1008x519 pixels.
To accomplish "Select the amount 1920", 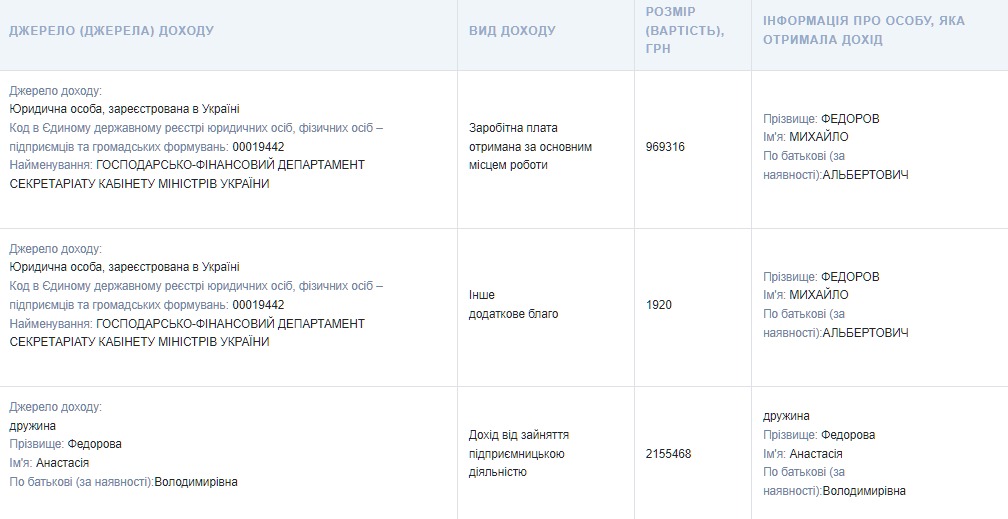I will 659,305.
